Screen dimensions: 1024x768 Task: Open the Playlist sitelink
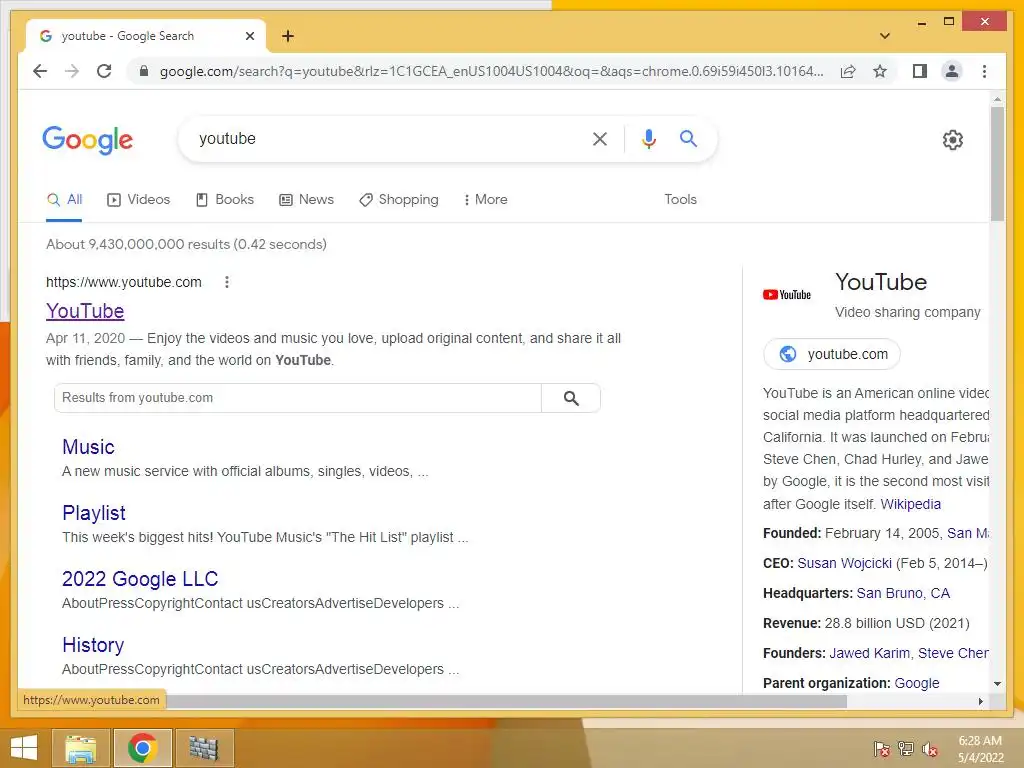(x=94, y=513)
